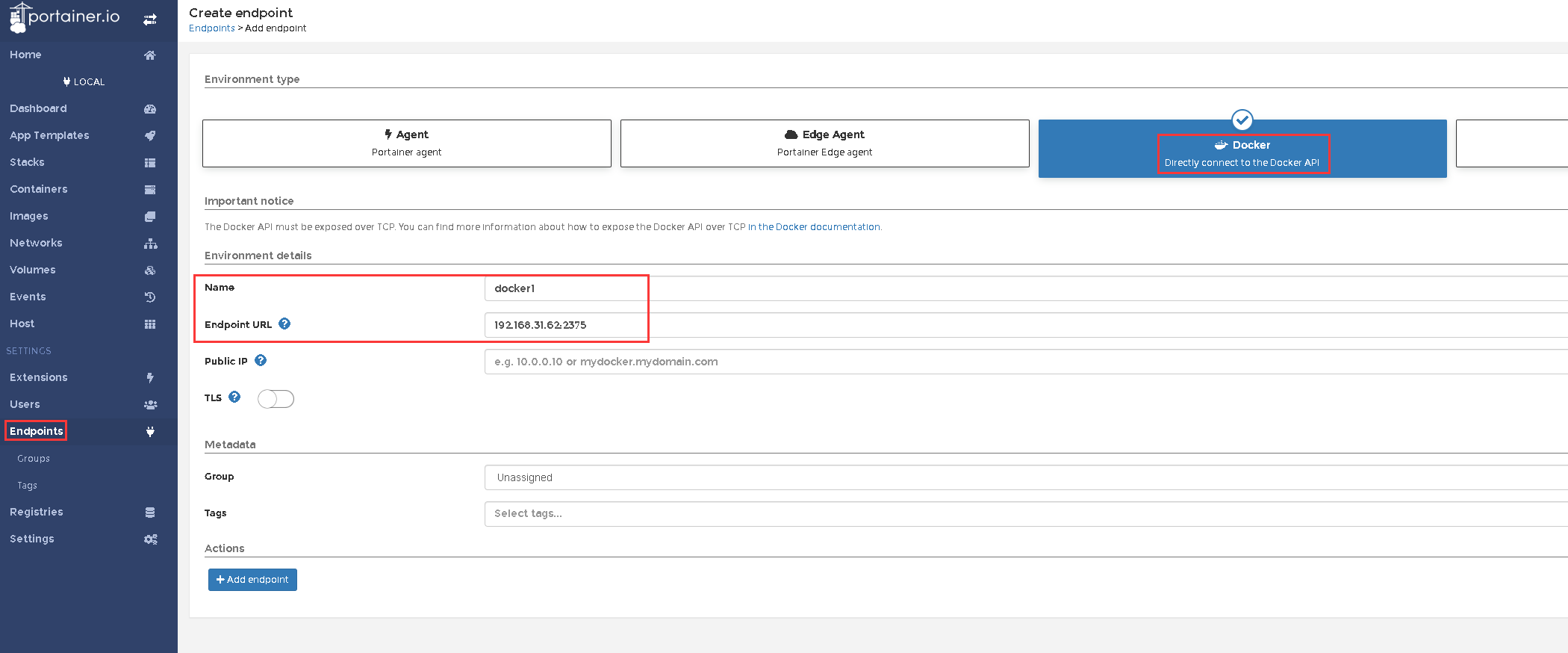
Task: Click the Public IP help icon
Action: (261, 360)
